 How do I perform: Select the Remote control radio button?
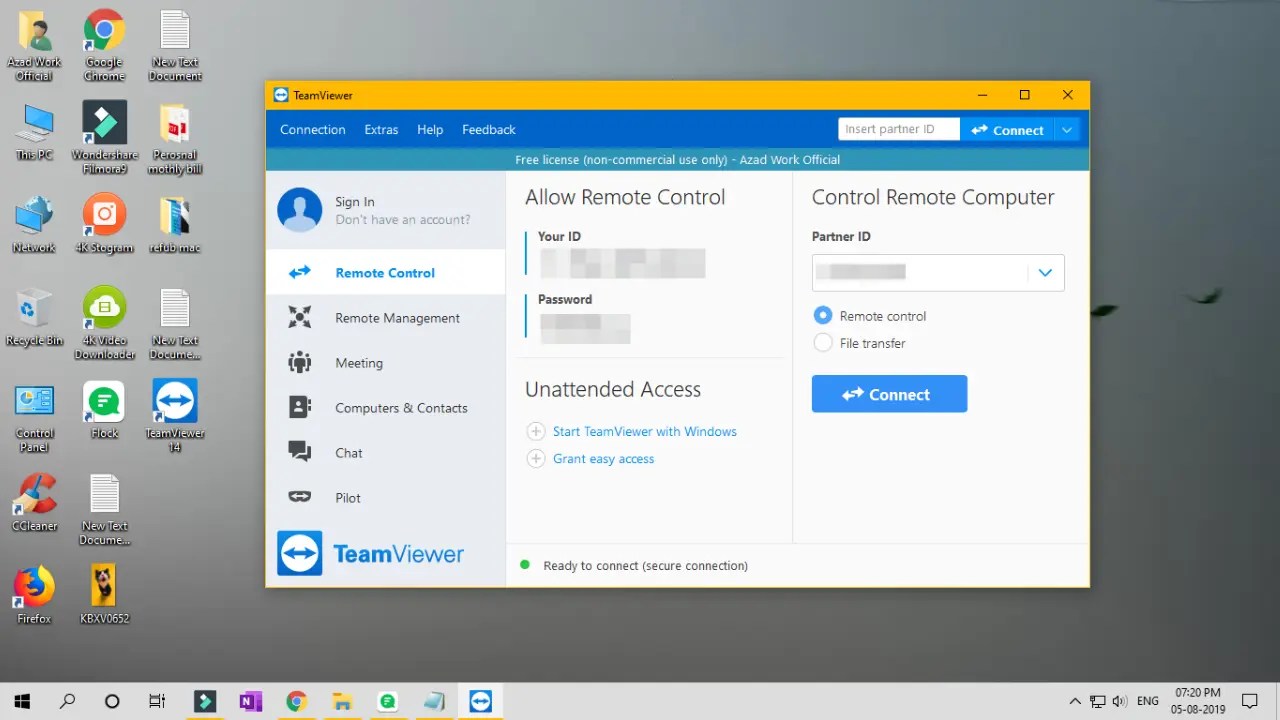tap(822, 315)
